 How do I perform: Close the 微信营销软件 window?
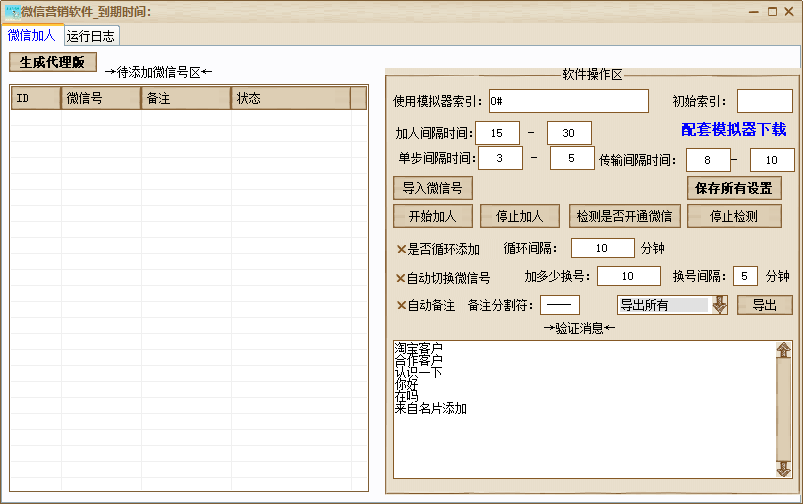tap(789, 12)
